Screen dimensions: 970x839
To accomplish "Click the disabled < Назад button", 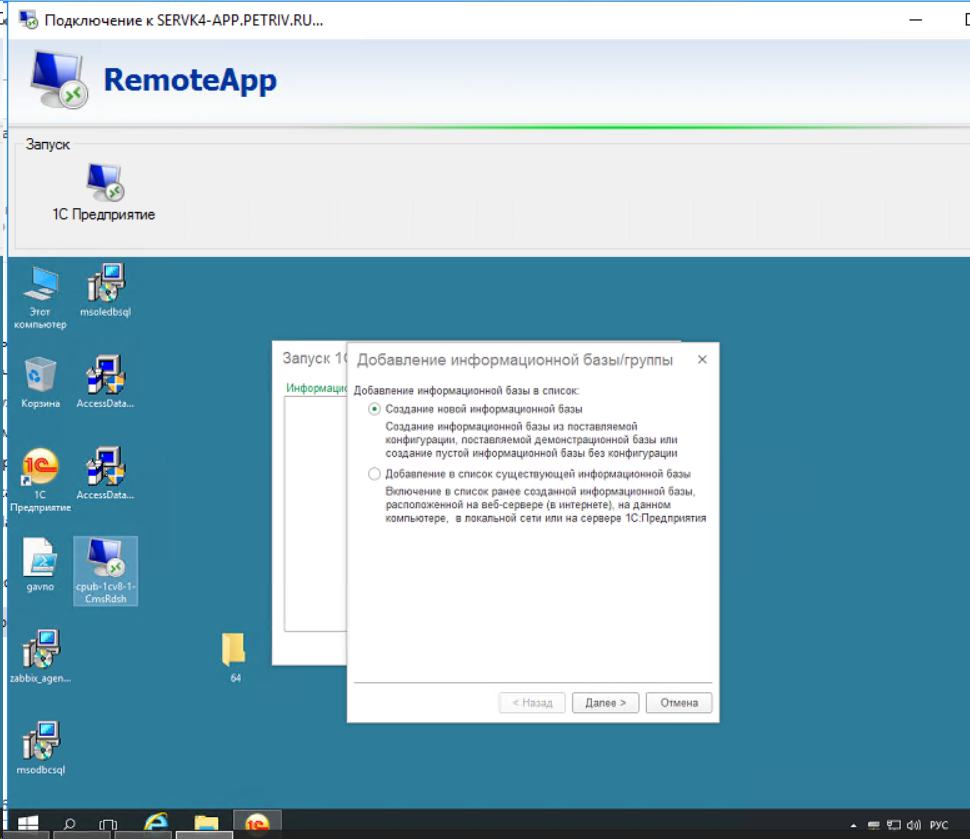I will 532,703.
